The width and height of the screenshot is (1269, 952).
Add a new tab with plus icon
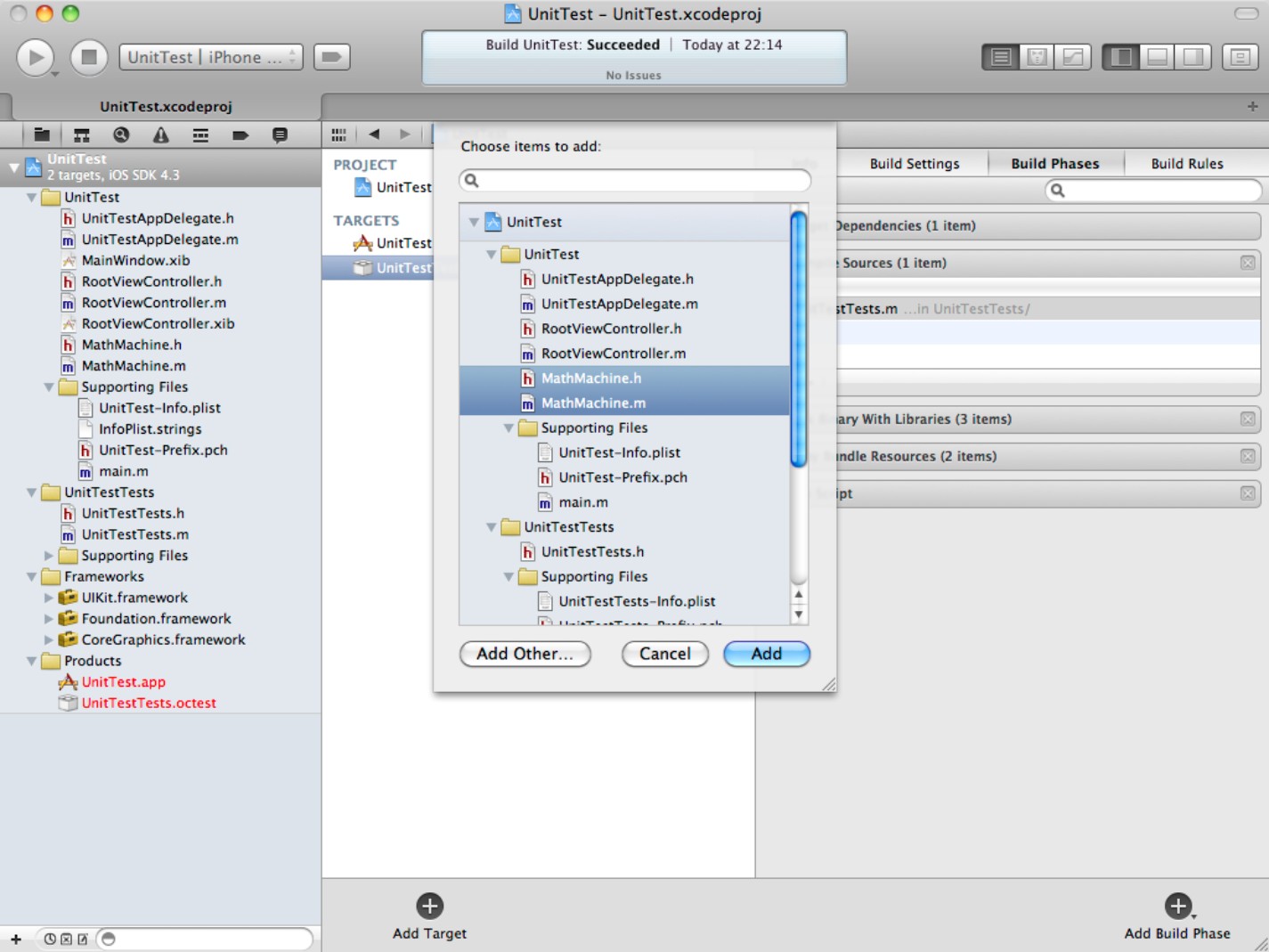coord(1253,106)
